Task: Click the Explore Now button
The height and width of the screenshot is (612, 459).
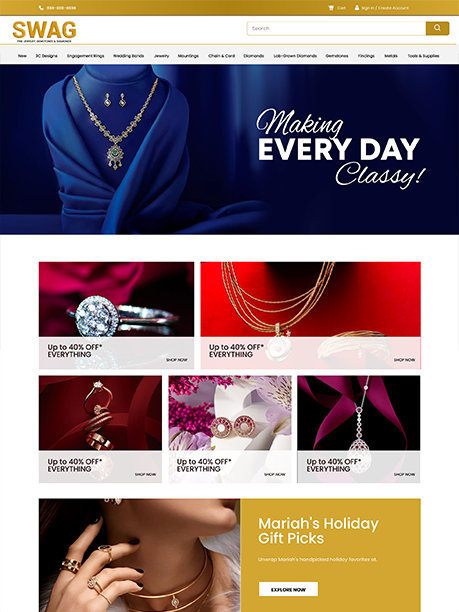Action: [x=288, y=589]
